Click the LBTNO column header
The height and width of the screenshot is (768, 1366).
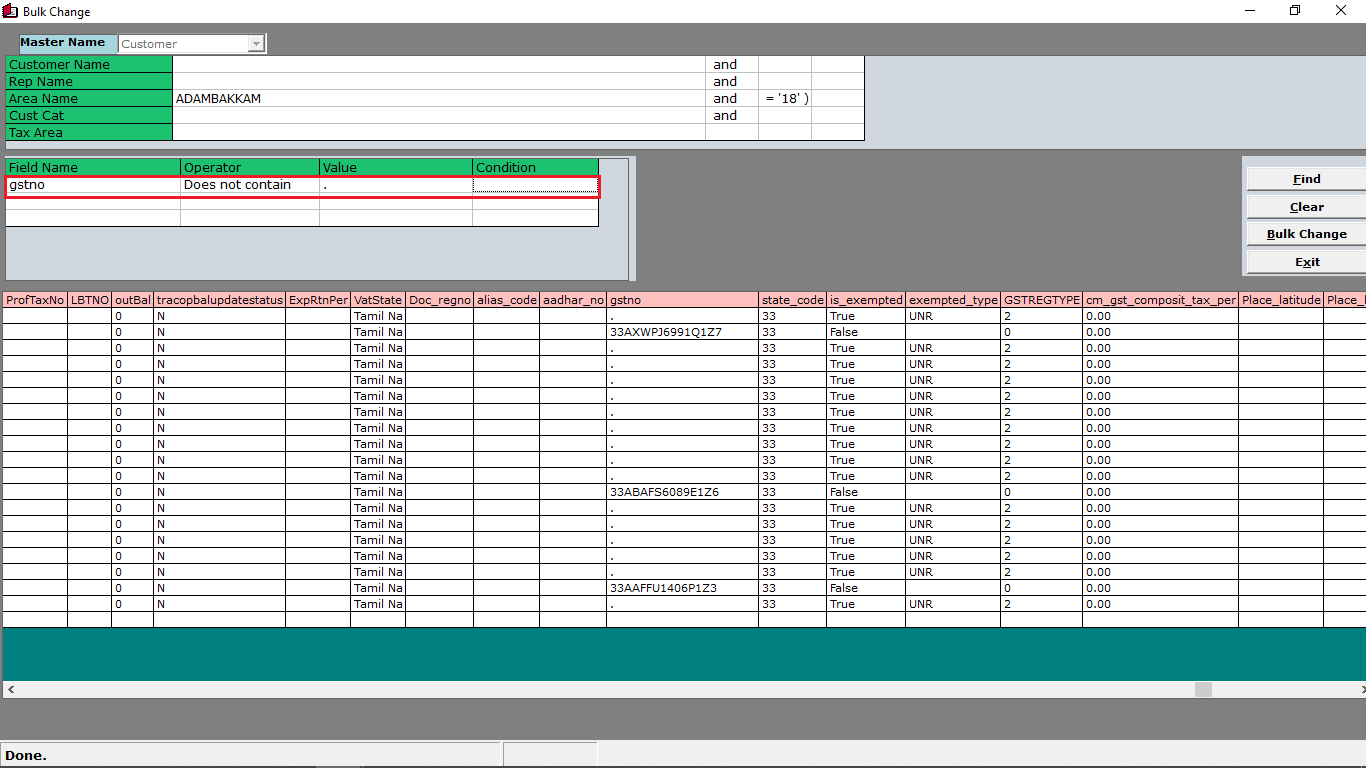90,300
